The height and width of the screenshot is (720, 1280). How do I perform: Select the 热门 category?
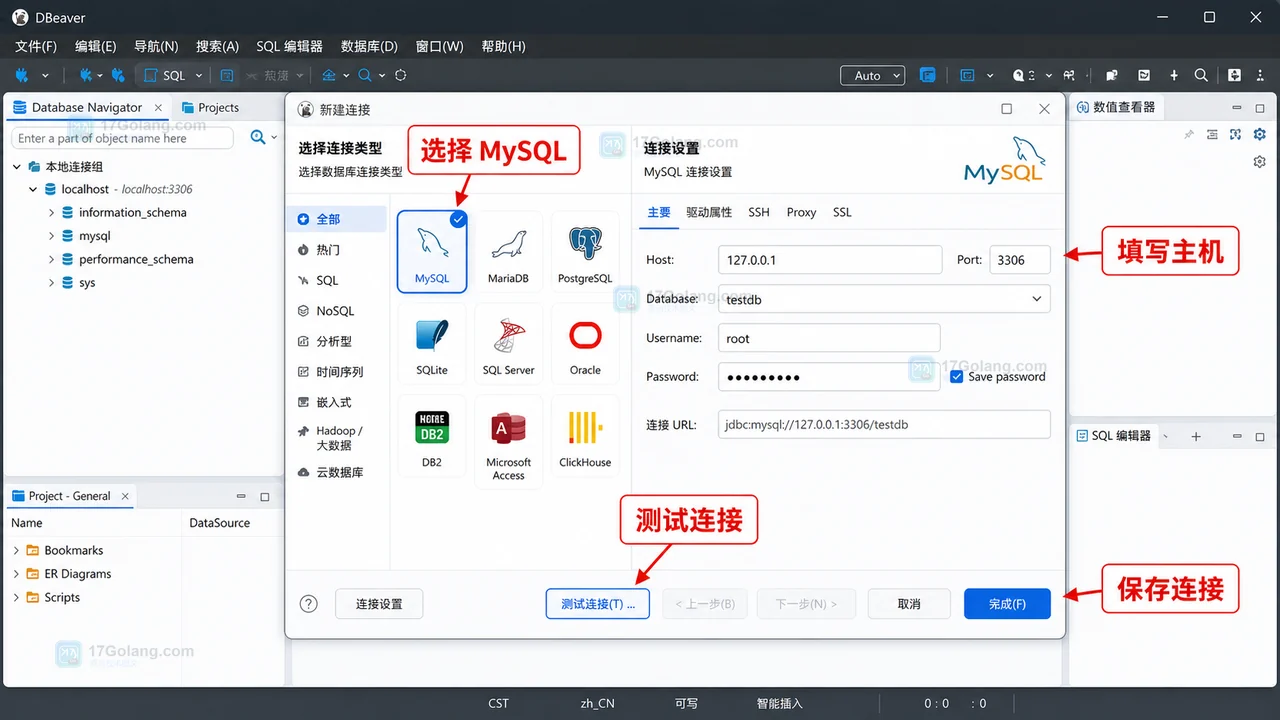tap(336, 250)
